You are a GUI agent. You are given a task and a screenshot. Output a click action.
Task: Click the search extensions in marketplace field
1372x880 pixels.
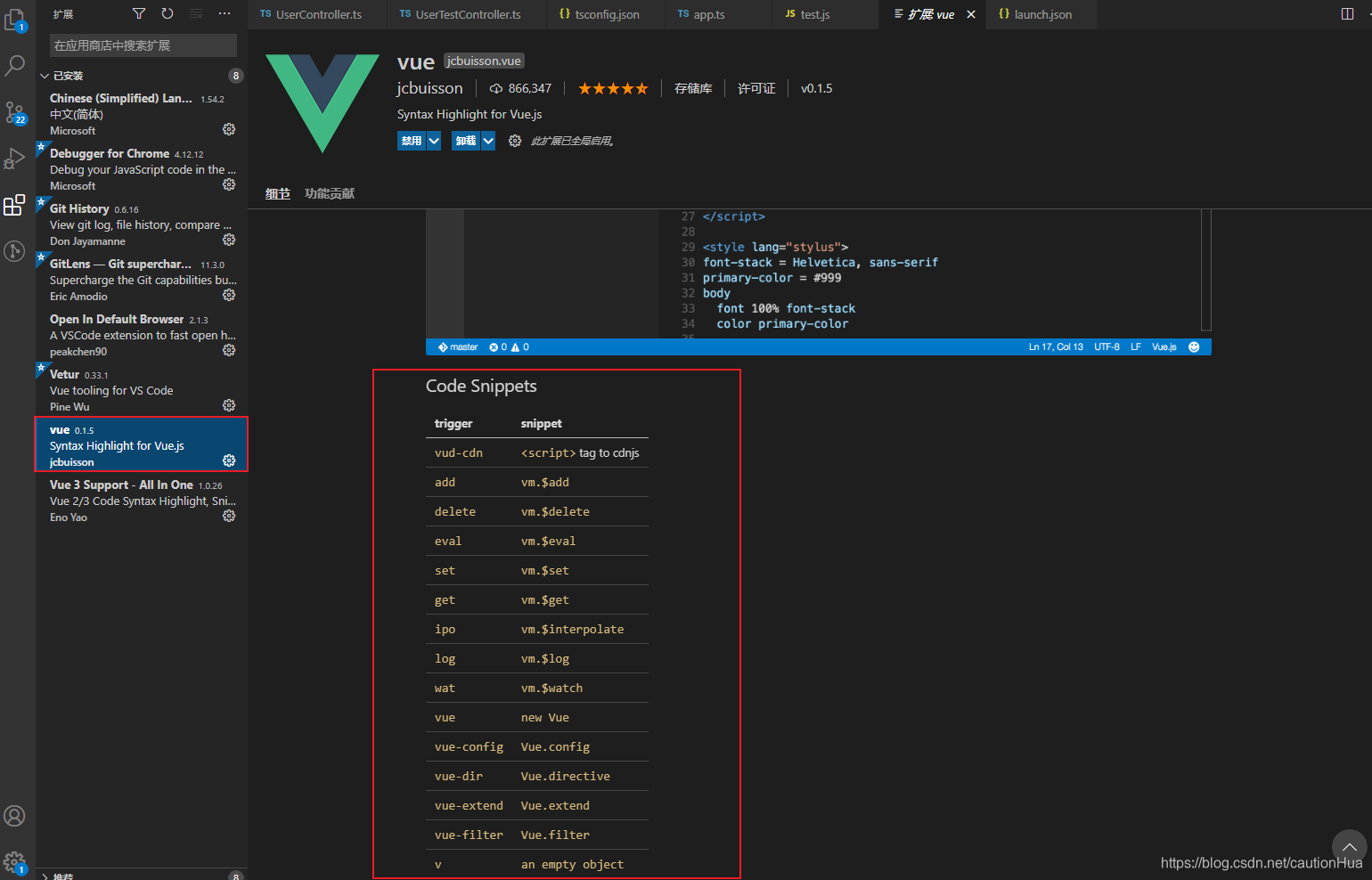point(143,45)
